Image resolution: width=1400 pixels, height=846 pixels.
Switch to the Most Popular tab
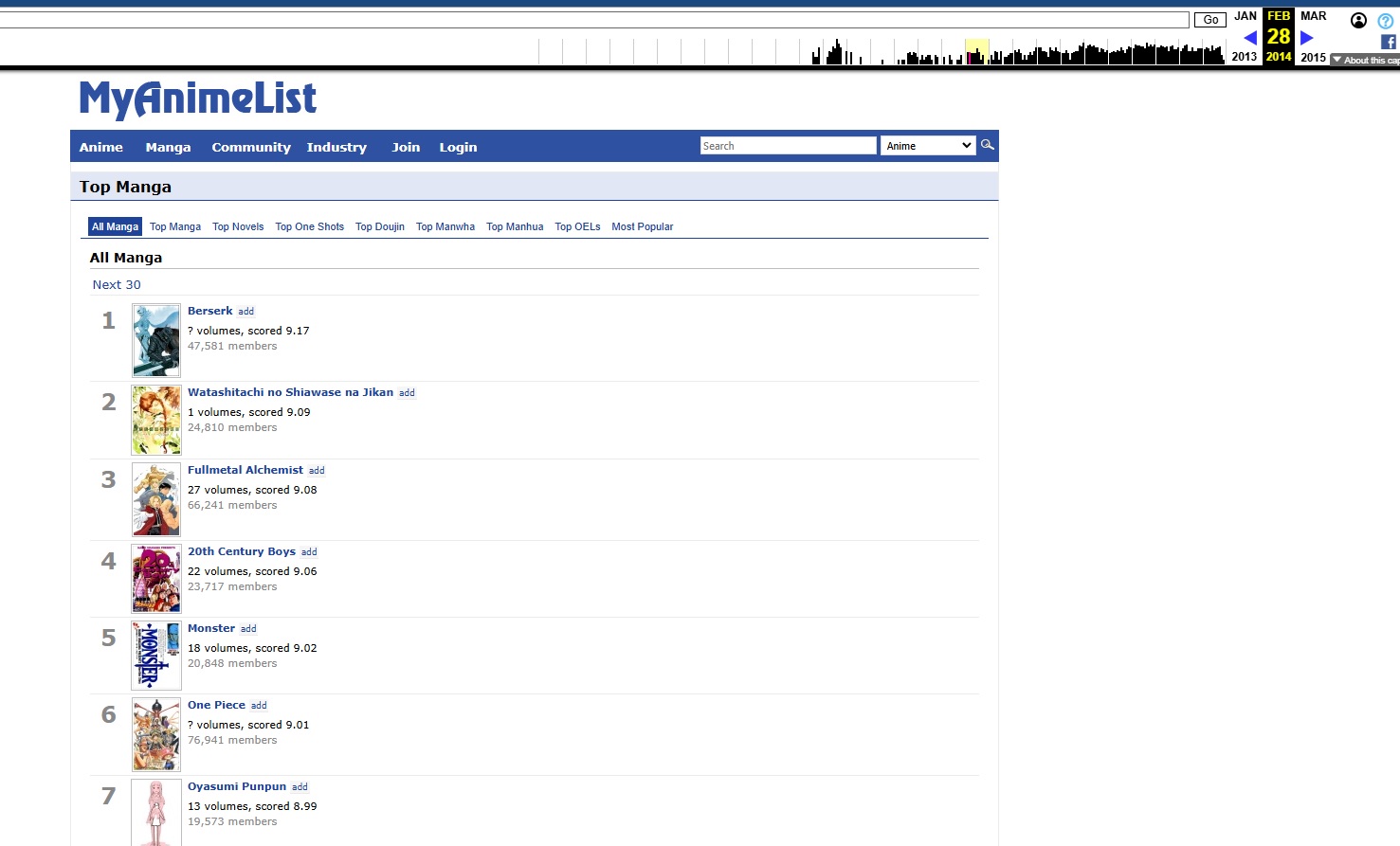pos(643,226)
